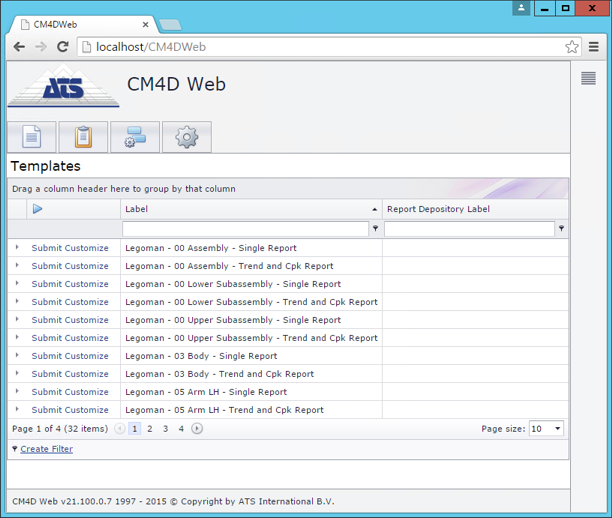Click the browser forward arrow
The image size is (612, 518).
click(41, 47)
